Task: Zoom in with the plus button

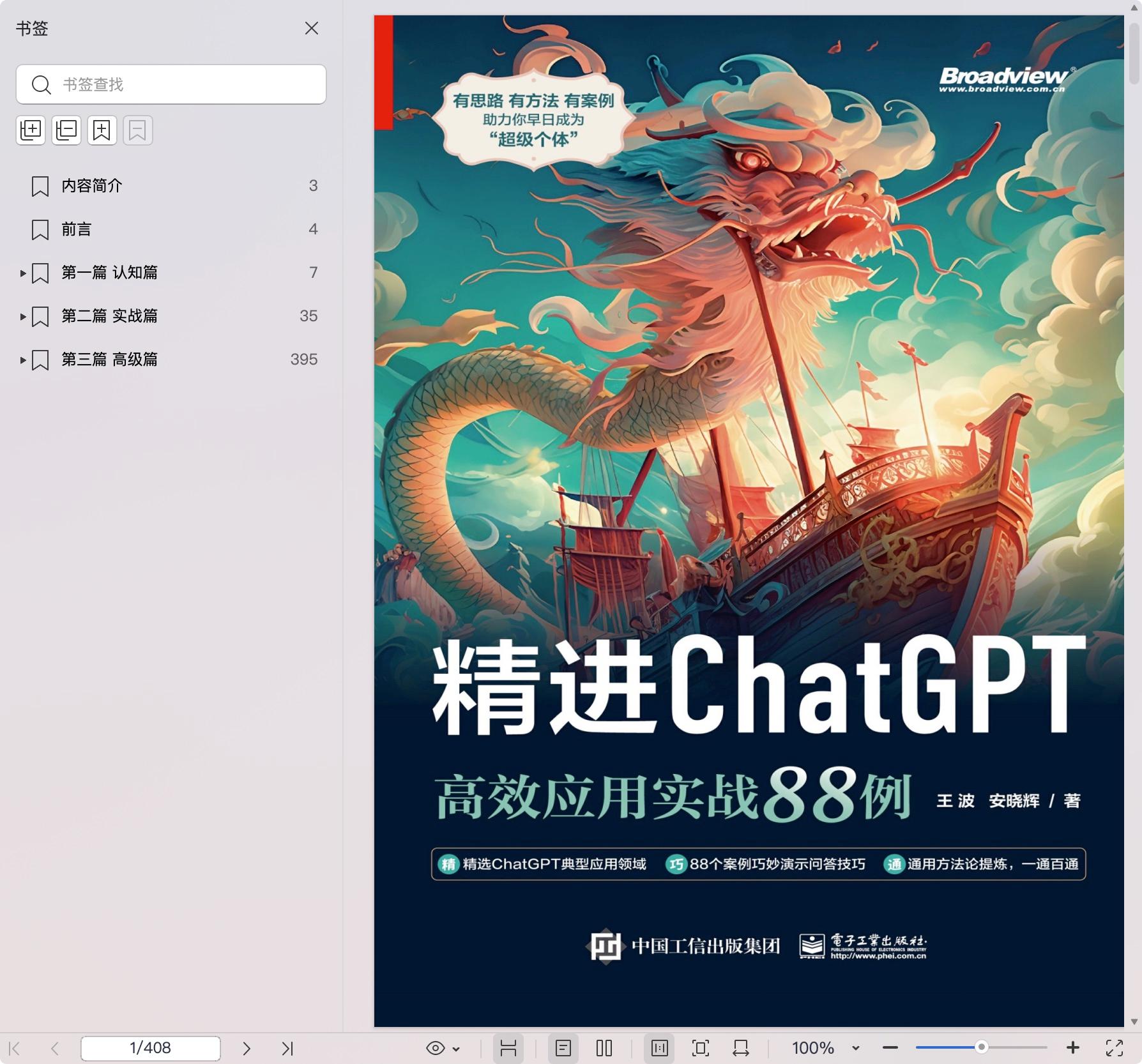Action: click(x=1073, y=1048)
